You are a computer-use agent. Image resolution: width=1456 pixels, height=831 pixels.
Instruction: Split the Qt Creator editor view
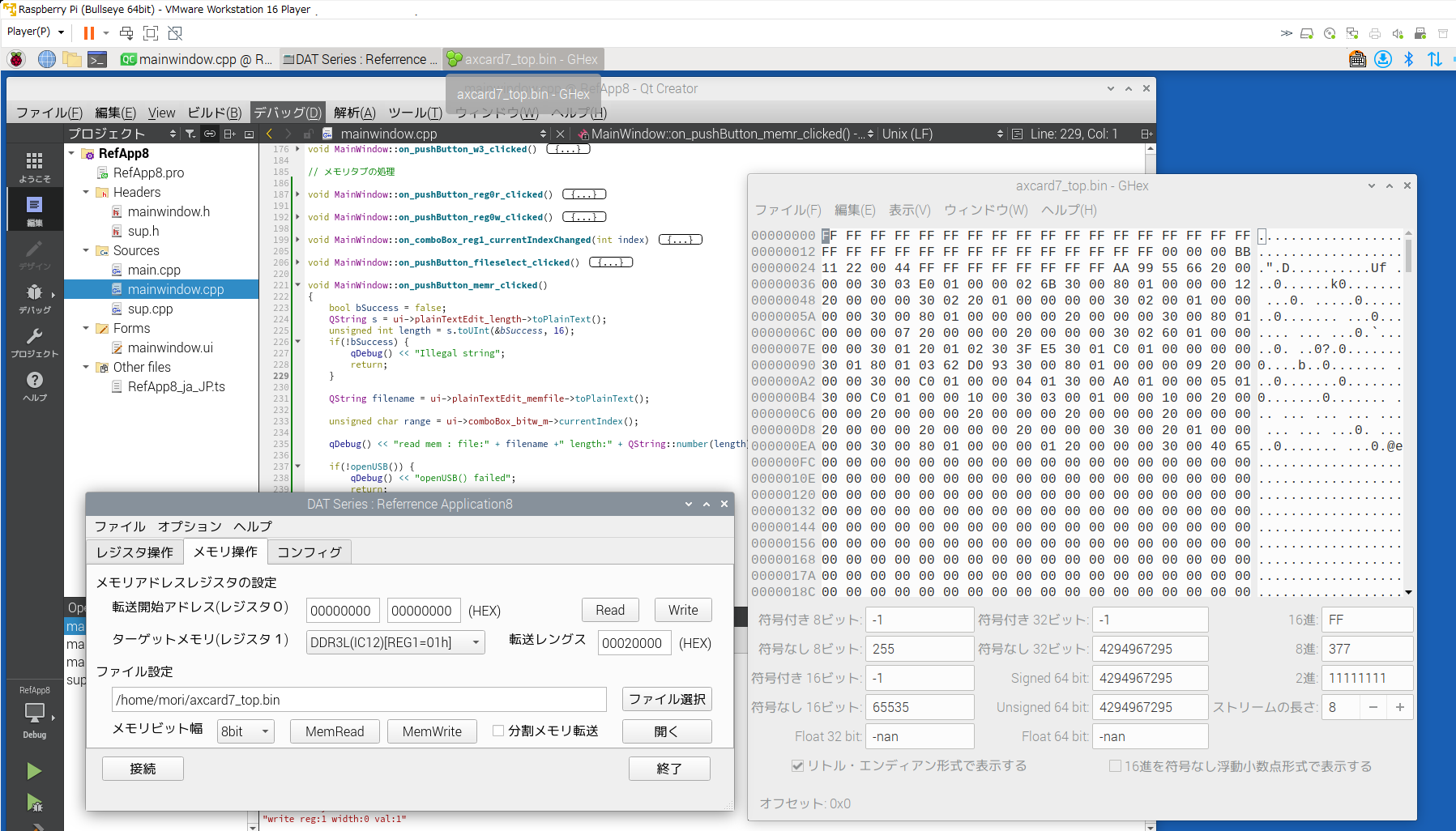click(1146, 134)
